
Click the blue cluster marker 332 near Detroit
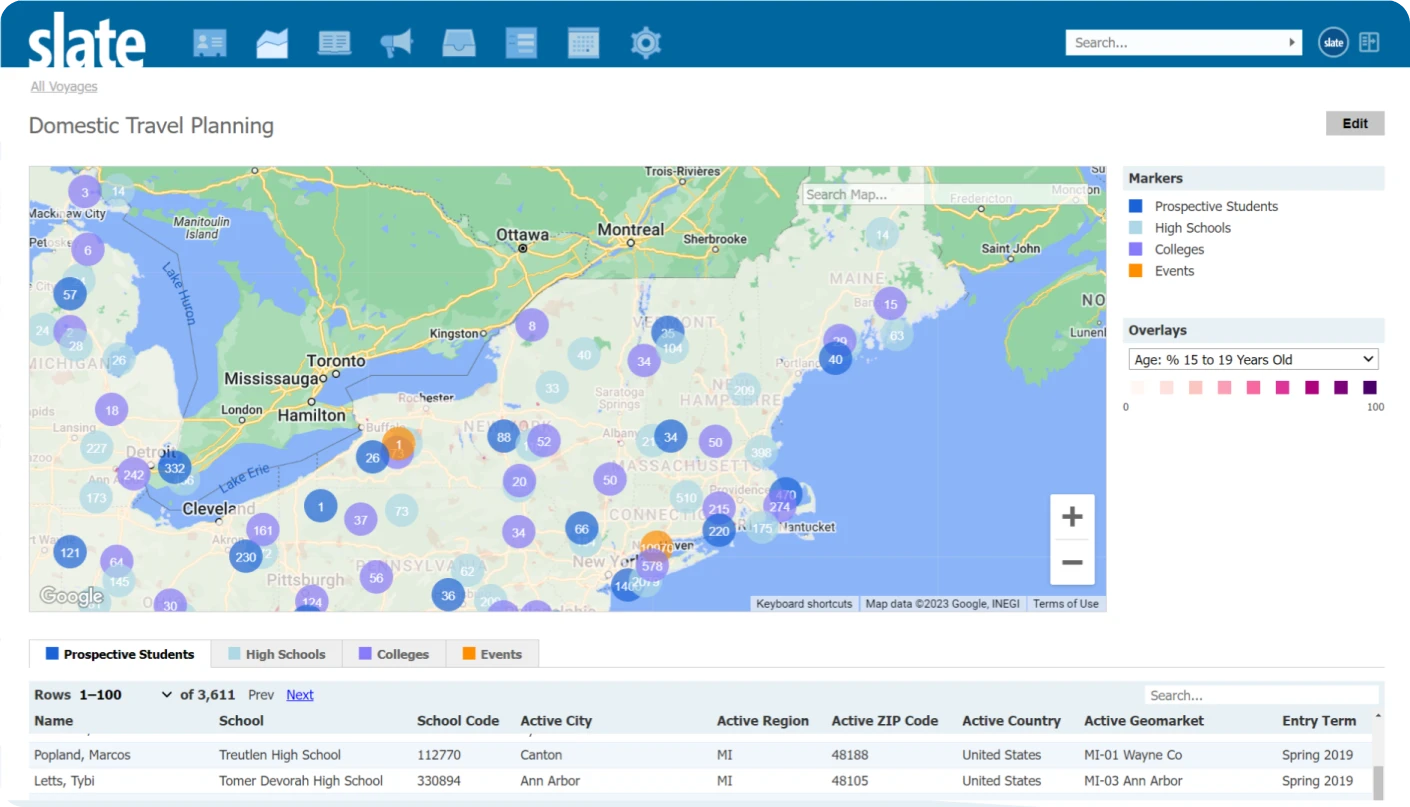[174, 468]
